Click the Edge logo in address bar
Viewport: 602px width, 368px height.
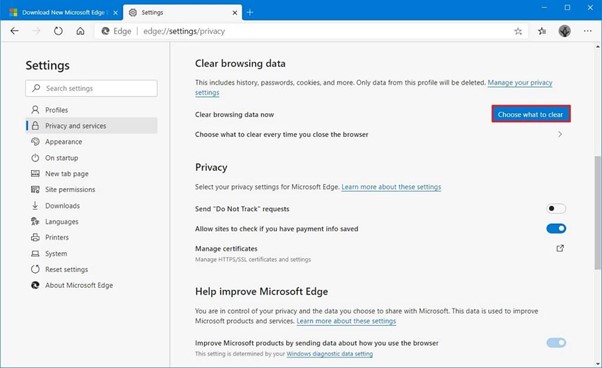coord(105,31)
